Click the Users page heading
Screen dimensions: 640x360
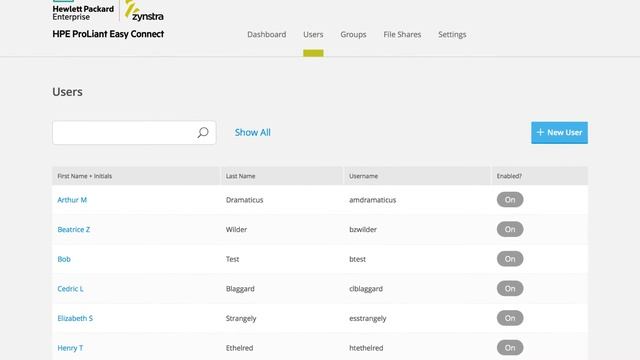click(x=67, y=92)
